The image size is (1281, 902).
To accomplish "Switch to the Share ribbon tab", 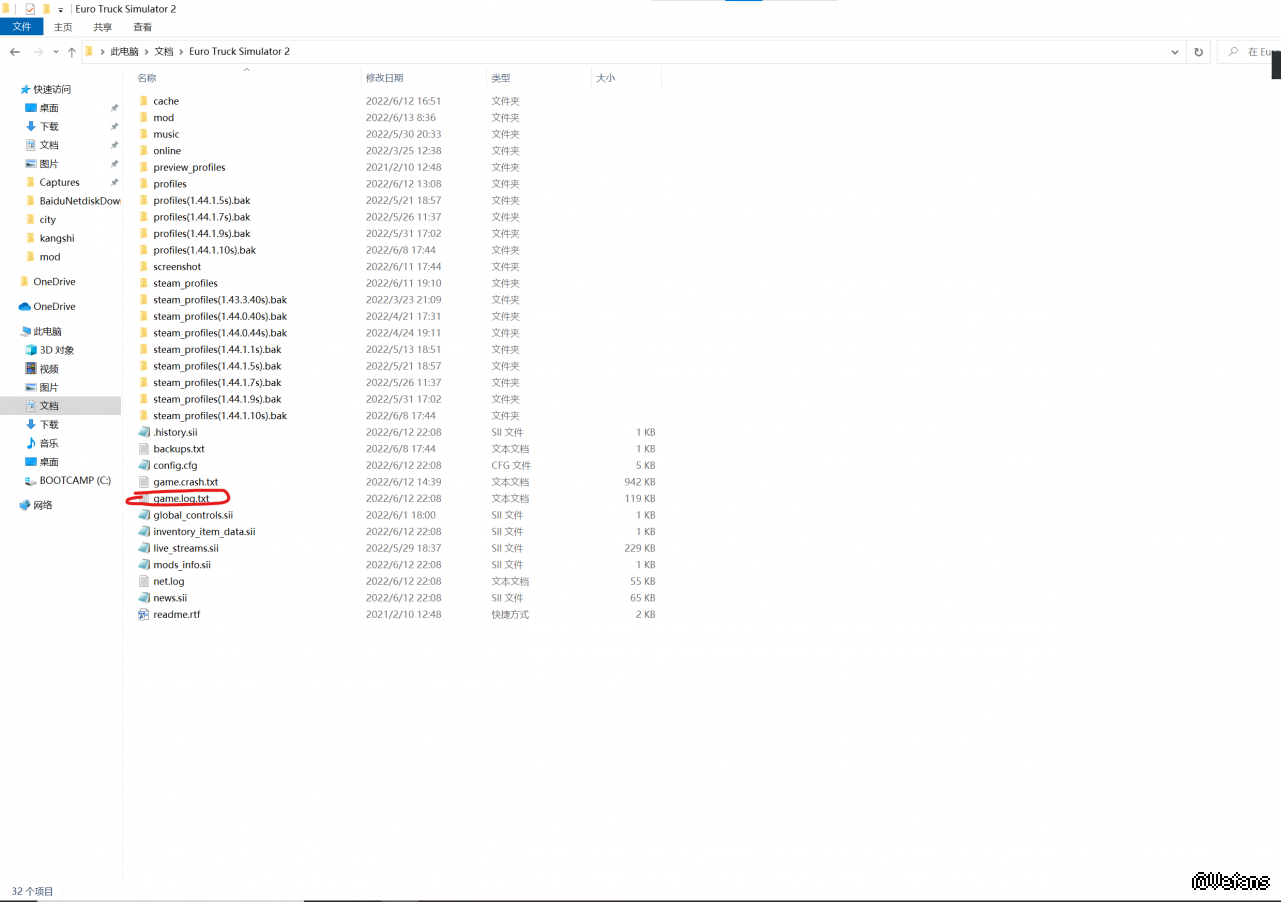I will [x=103, y=27].
